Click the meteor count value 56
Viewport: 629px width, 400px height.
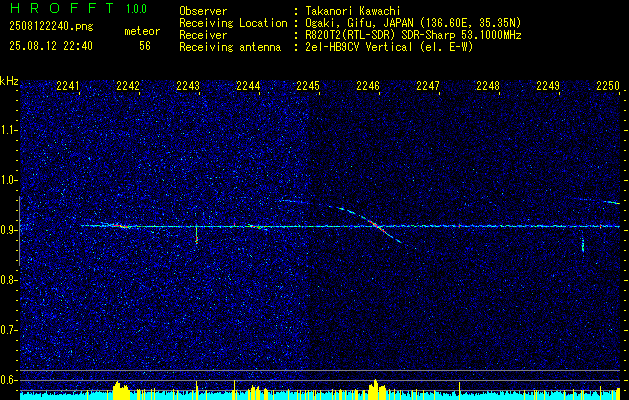145,46
